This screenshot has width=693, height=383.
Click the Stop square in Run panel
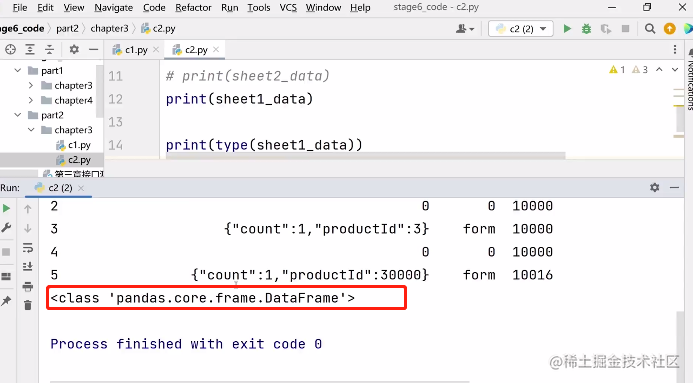[6, 252]
